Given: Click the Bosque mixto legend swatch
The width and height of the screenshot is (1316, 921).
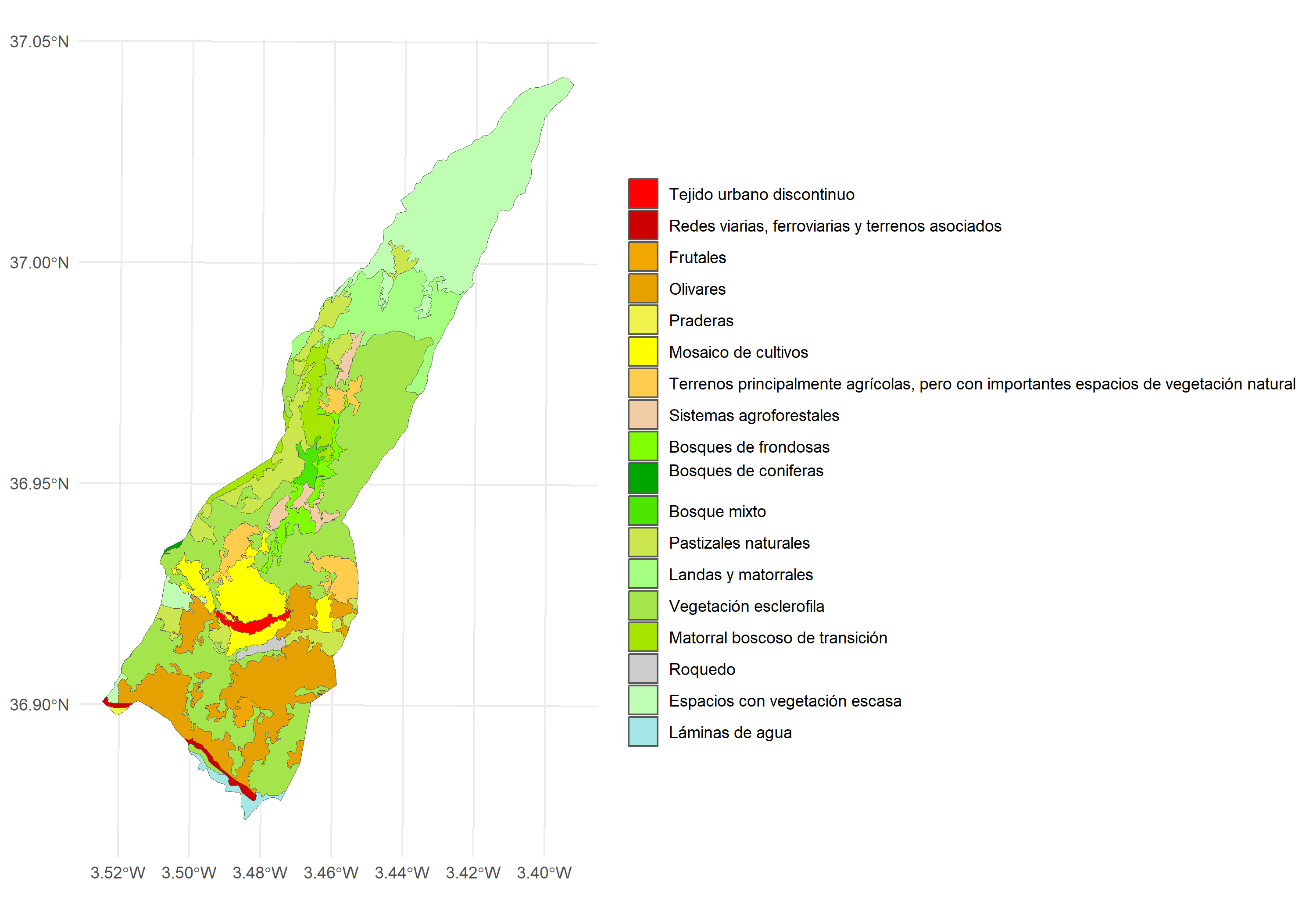Looking at the screenshot, I should point(643,510).
